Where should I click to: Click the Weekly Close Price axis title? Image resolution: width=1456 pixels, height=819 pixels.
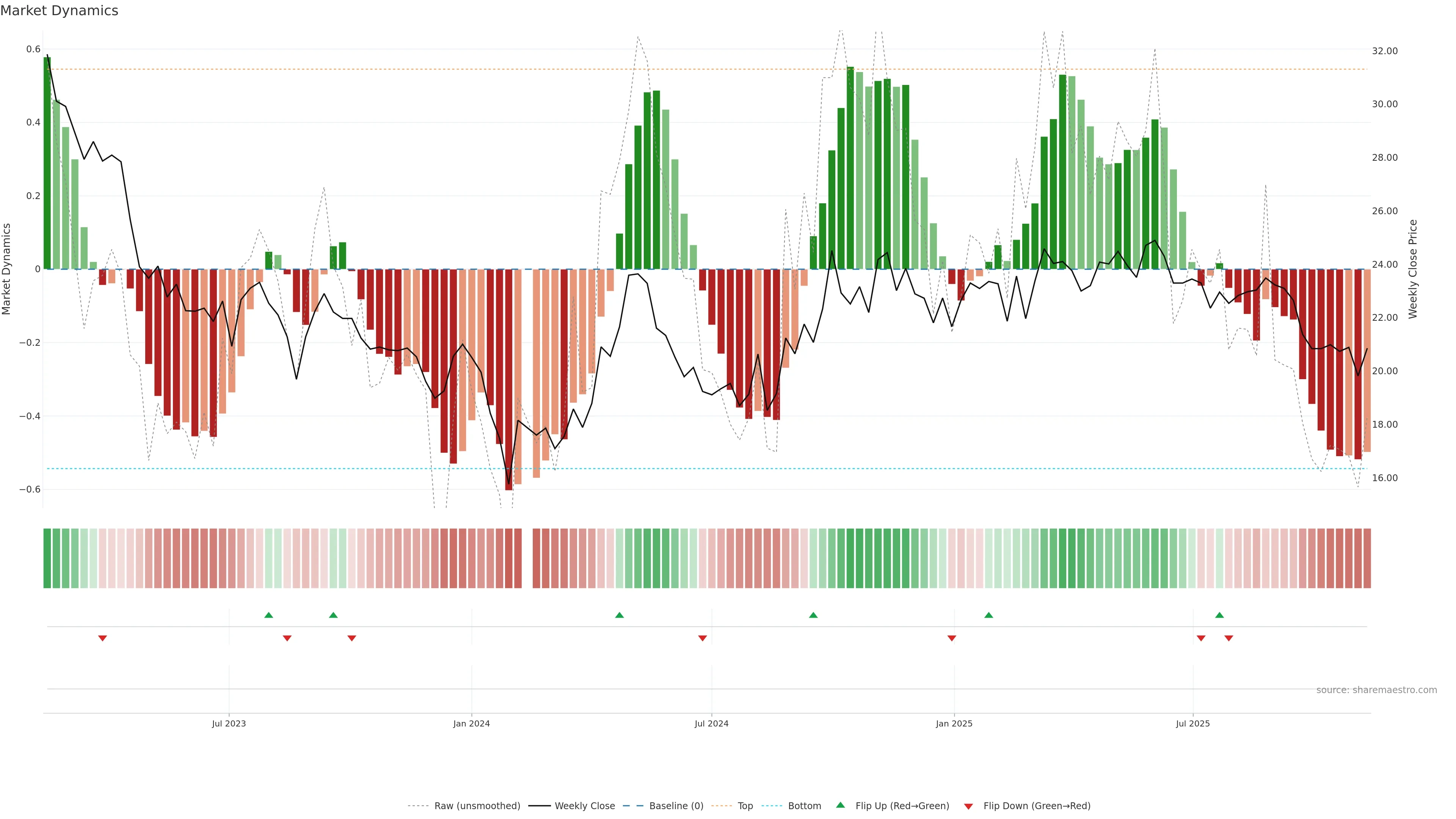1412,269
